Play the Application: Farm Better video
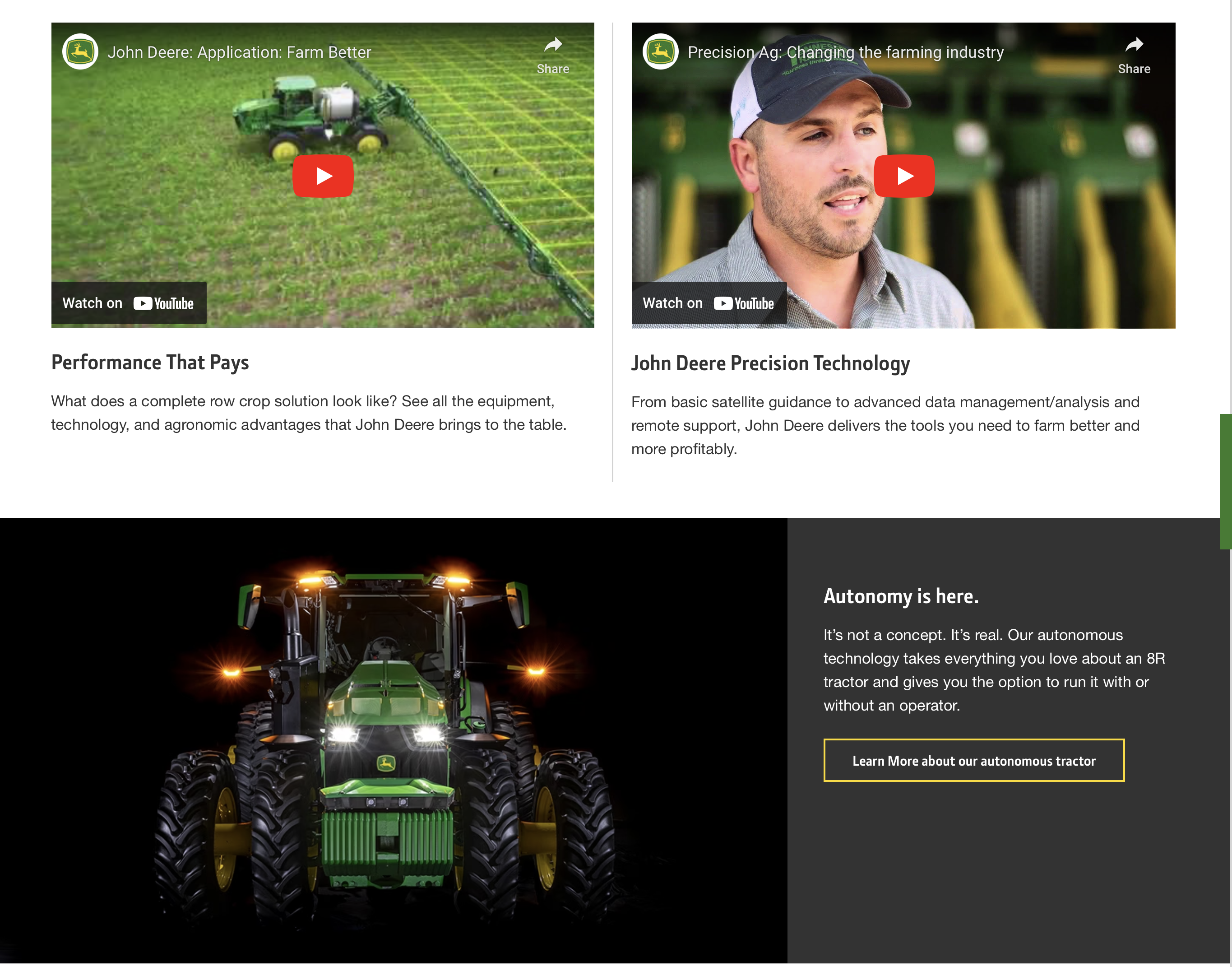Image resolution: width=1232 pixels, height=967 pixels. pos(323,176)
